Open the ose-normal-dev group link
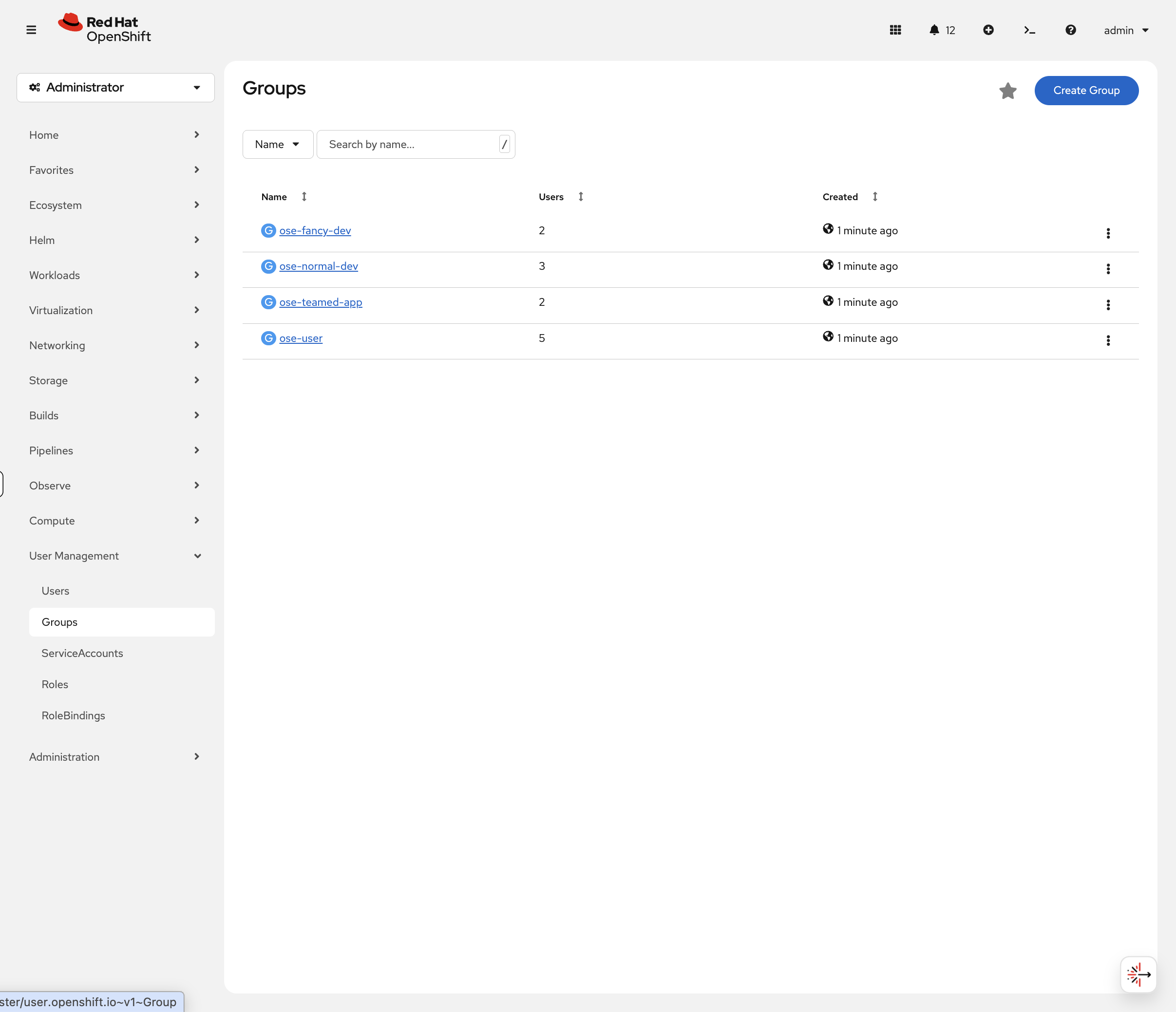Image resolution: width=1176 pixels, height=1012 pixels. click(x=319, y=265)
